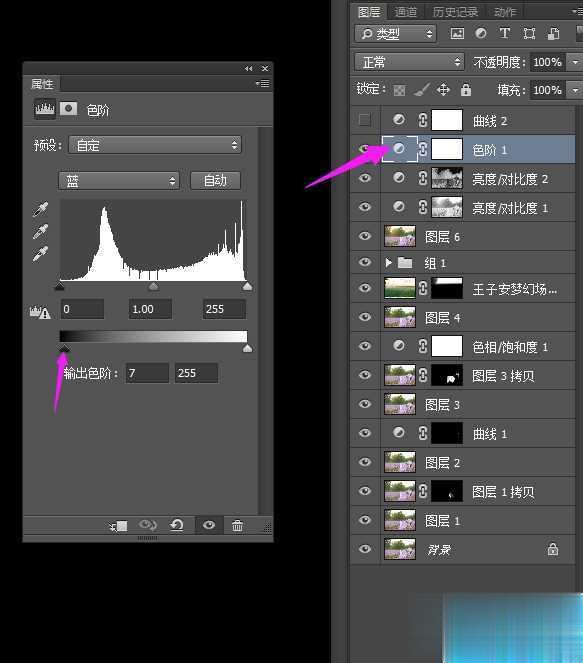Toggle visibility of 图层 6
This screenshot has height=663, width=583.
[364, 236]
